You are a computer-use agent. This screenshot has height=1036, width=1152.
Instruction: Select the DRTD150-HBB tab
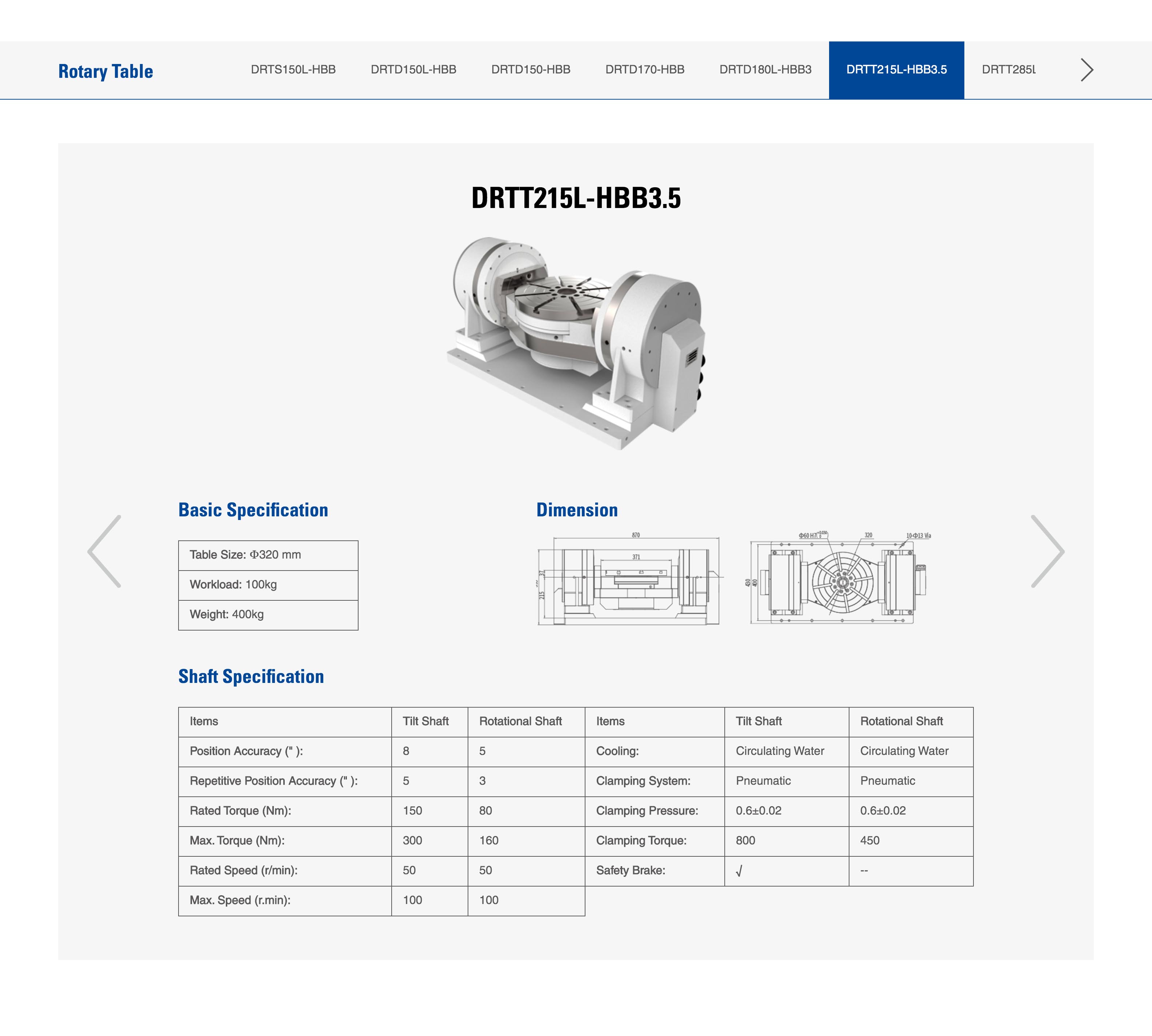coord(531,69)
